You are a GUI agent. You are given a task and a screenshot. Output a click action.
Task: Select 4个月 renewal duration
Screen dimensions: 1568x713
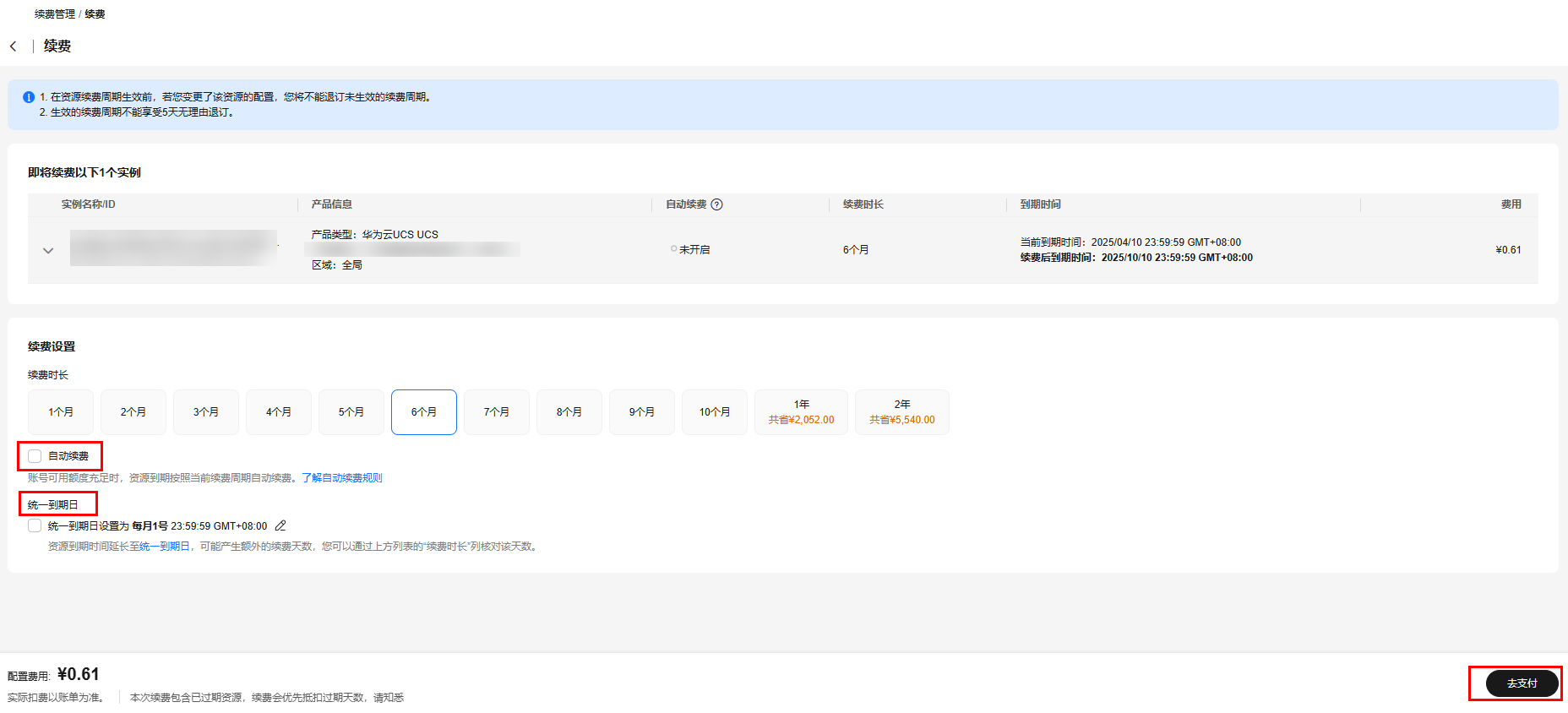click(279, 412)
